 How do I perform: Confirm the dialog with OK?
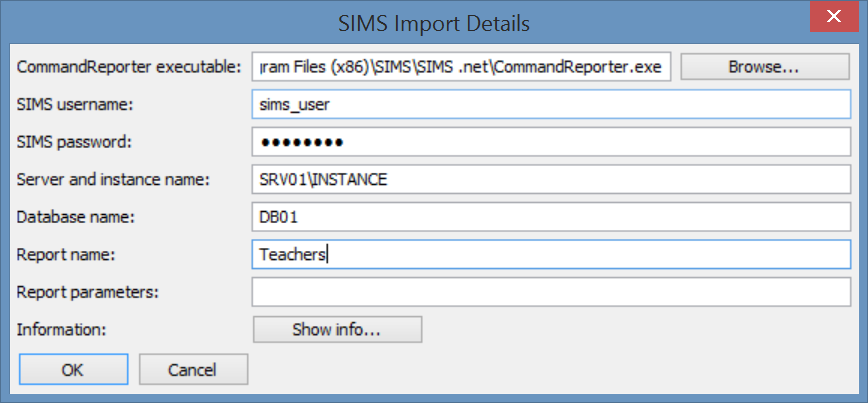tap(74, 369)
